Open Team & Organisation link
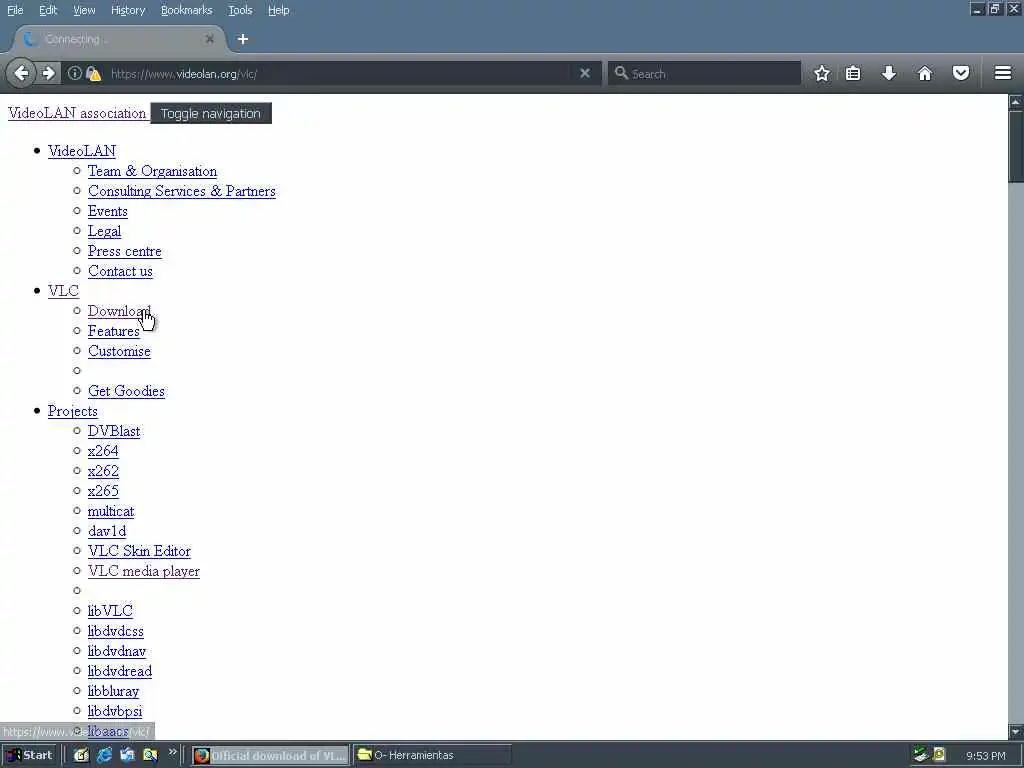This screenshot has width=1024, height=768. point(152,171)
